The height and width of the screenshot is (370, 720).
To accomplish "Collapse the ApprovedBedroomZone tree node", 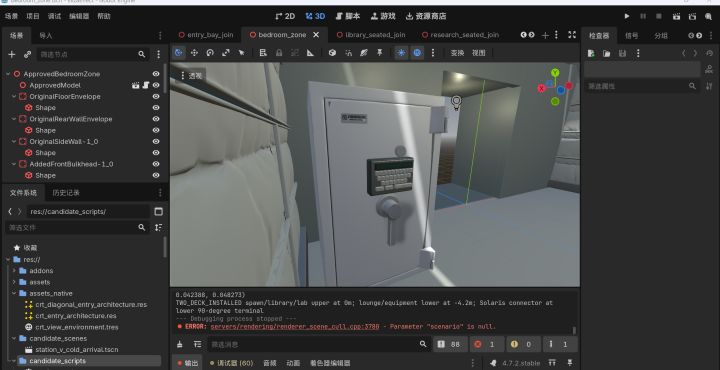I will [8, 74].
